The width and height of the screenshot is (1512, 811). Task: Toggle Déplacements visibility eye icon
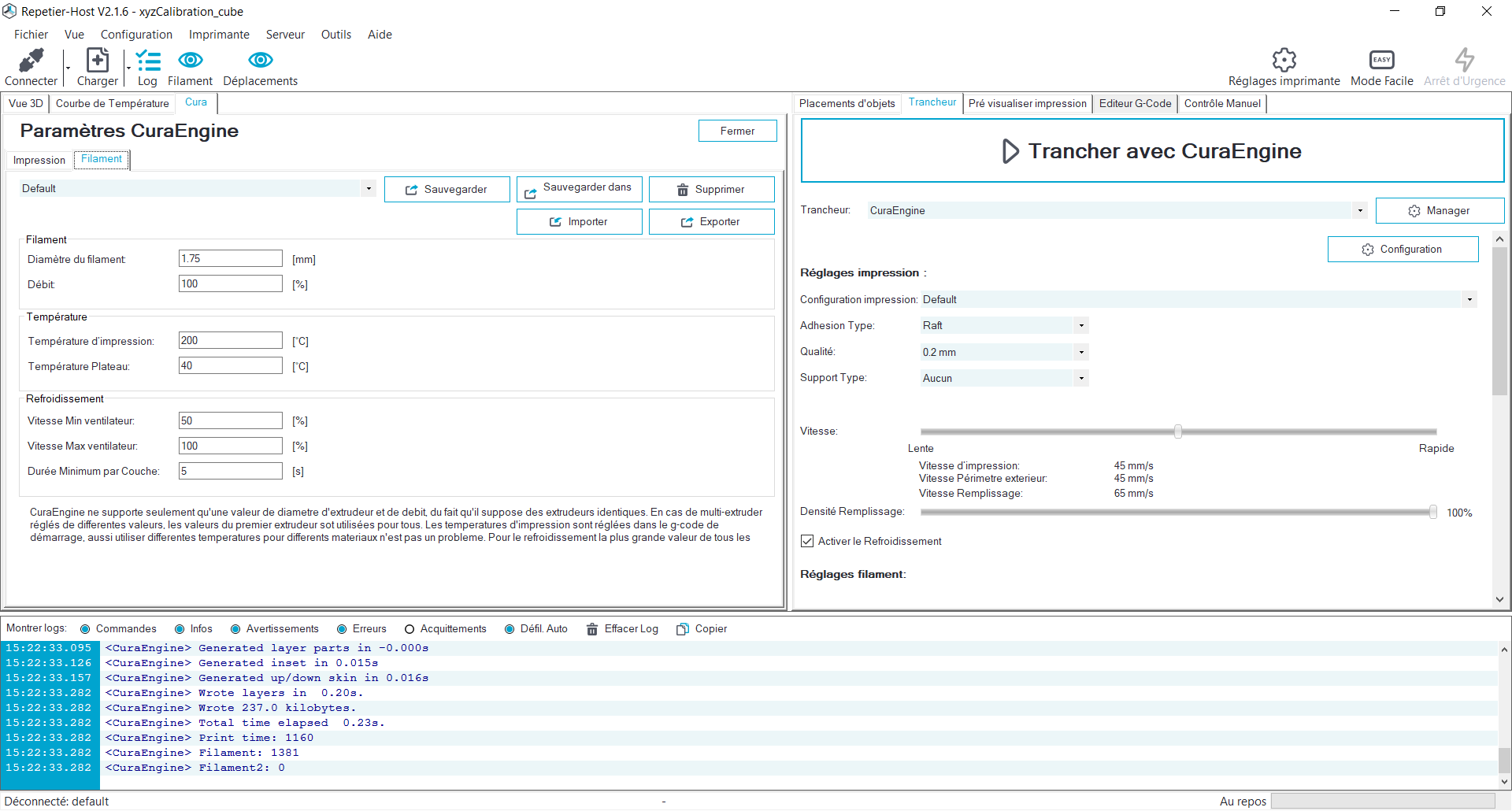coord(261,60)
